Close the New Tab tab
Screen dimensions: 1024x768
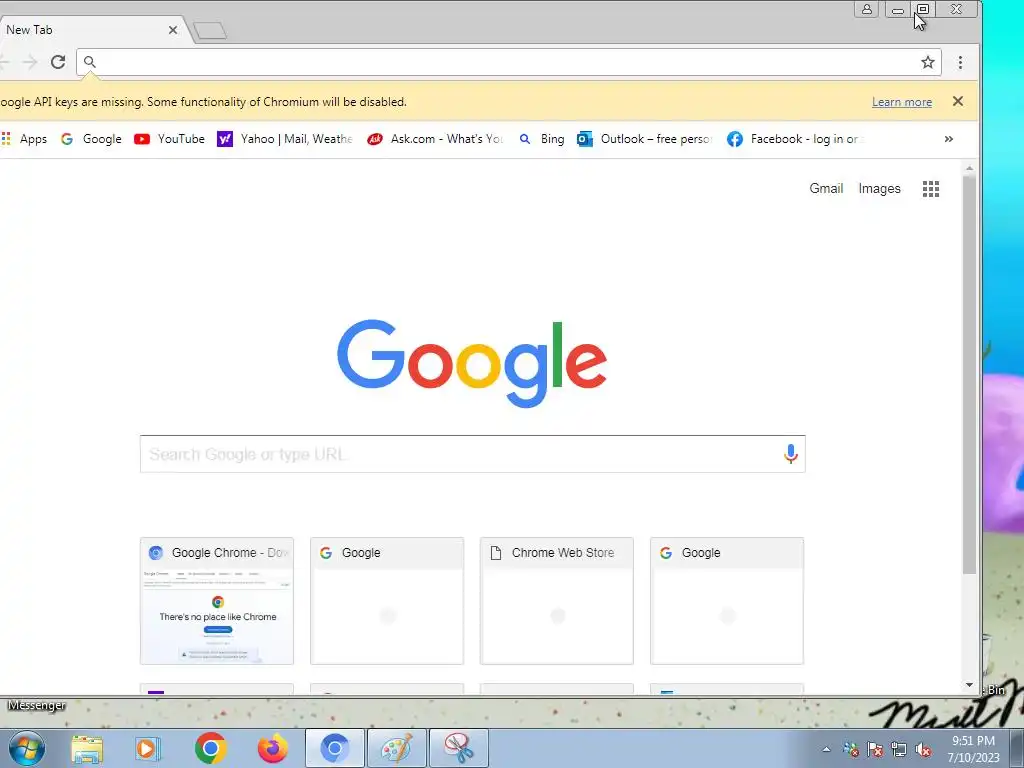pos(172,30)
